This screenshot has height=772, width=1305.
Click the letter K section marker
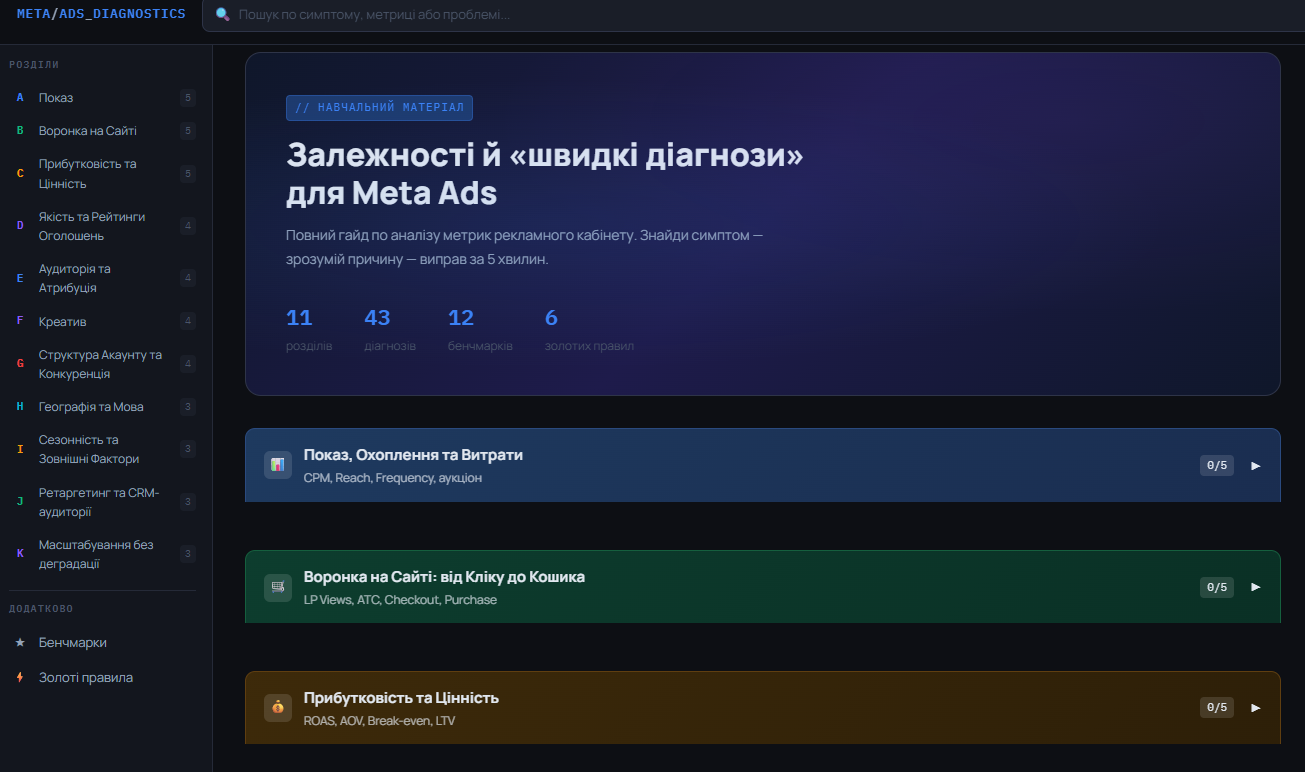pyautogui.click(x=20, y=554)
